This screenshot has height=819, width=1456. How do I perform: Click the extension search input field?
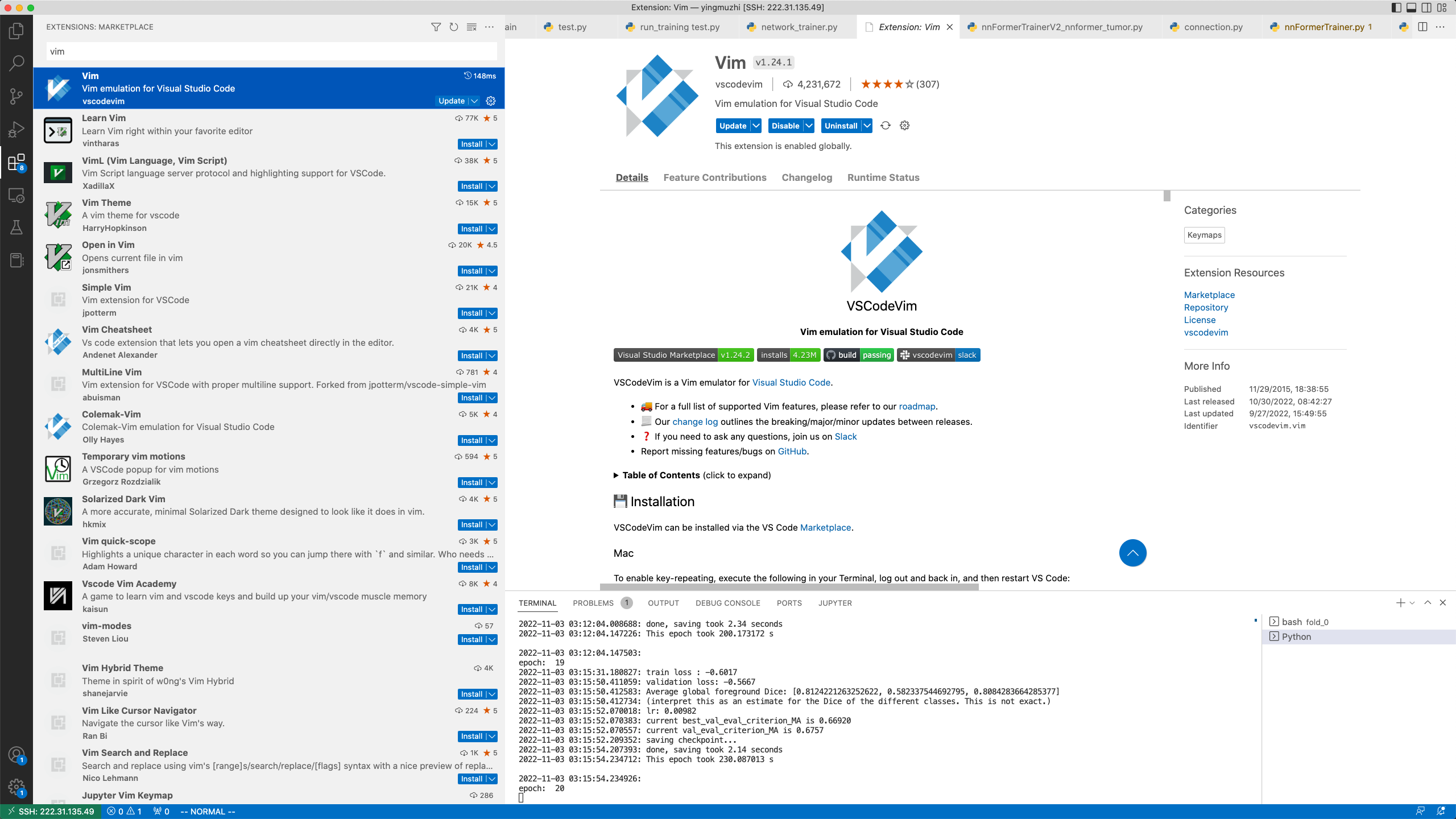(x=271, y=51)
